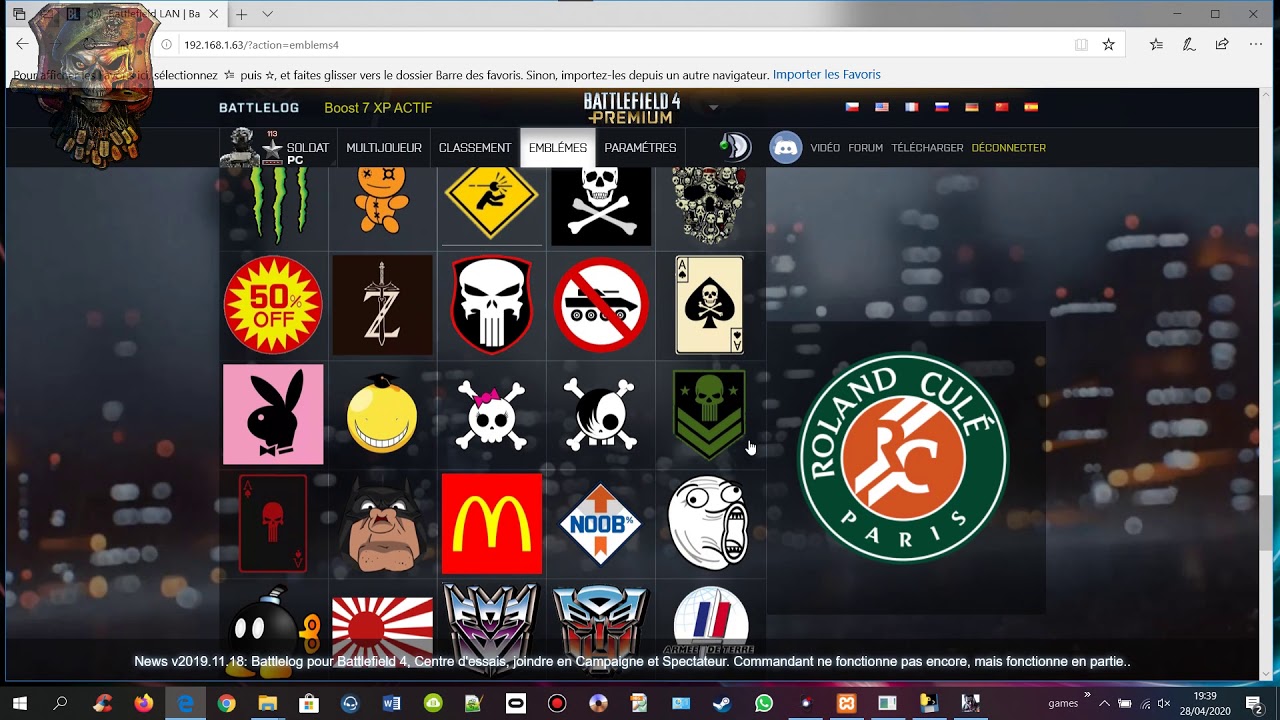
Task: Open Edge reading view icon
Action: [x=1081, y=44]
